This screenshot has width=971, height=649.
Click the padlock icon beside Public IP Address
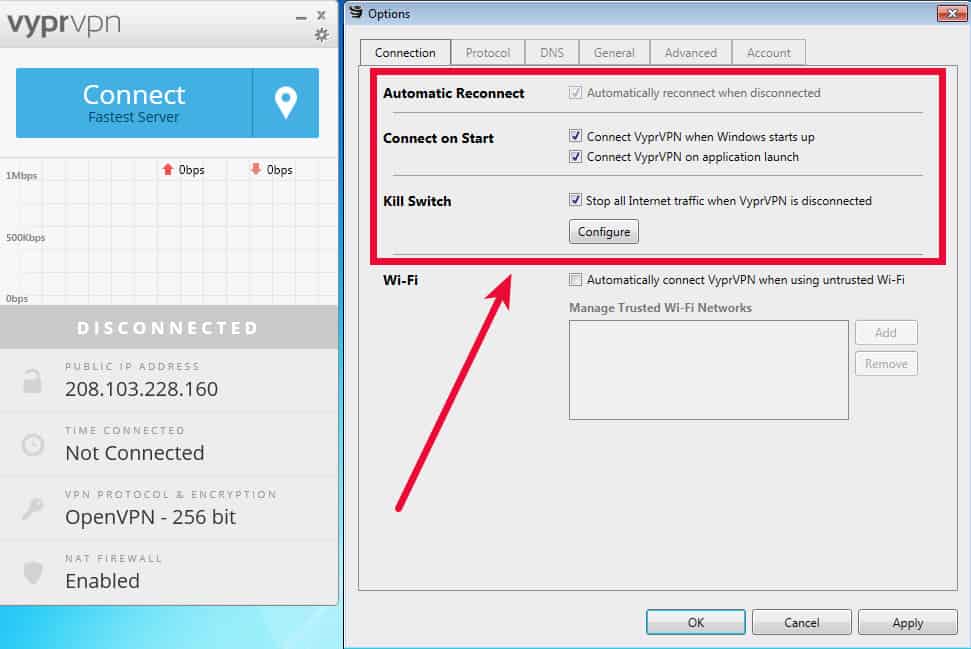click(32, 380)
